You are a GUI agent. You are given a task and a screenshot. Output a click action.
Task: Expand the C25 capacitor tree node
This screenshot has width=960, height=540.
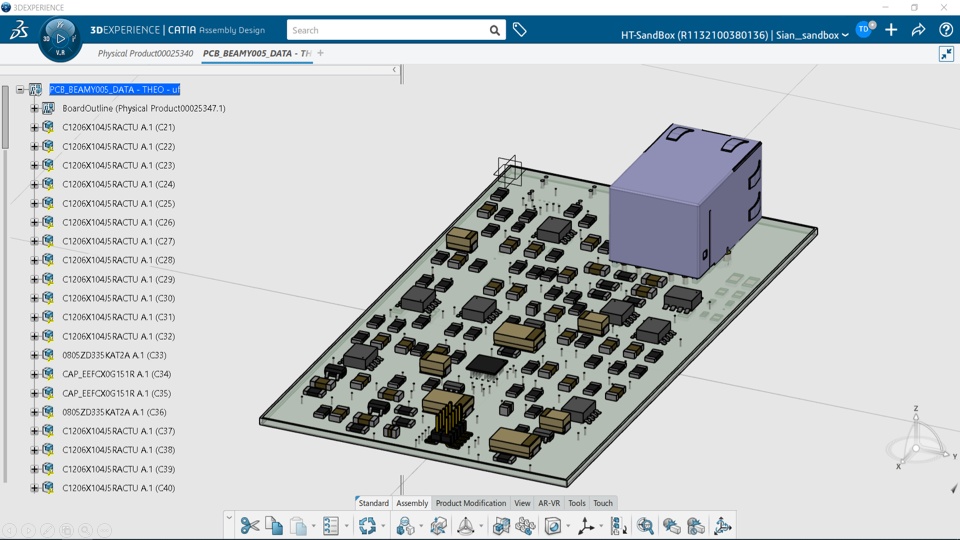pos(34,203)
